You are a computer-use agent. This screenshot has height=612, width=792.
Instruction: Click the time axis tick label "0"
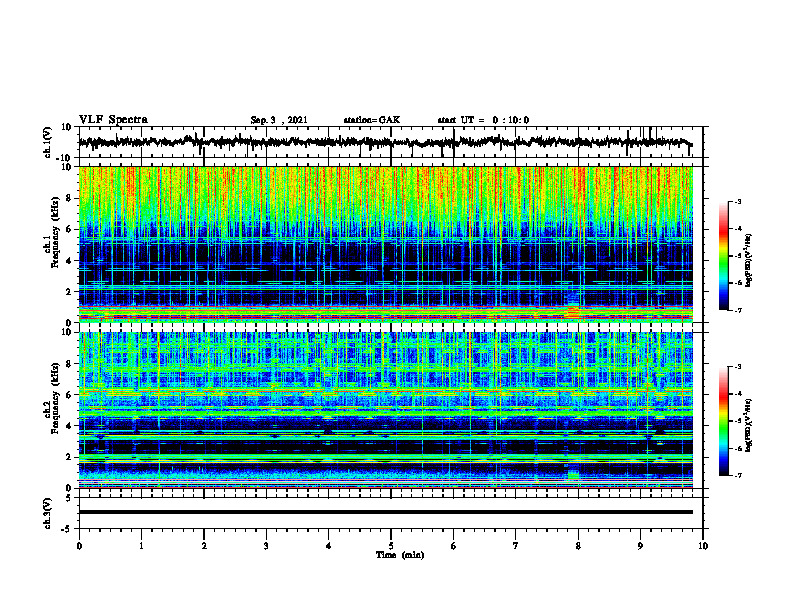[79, 546]
